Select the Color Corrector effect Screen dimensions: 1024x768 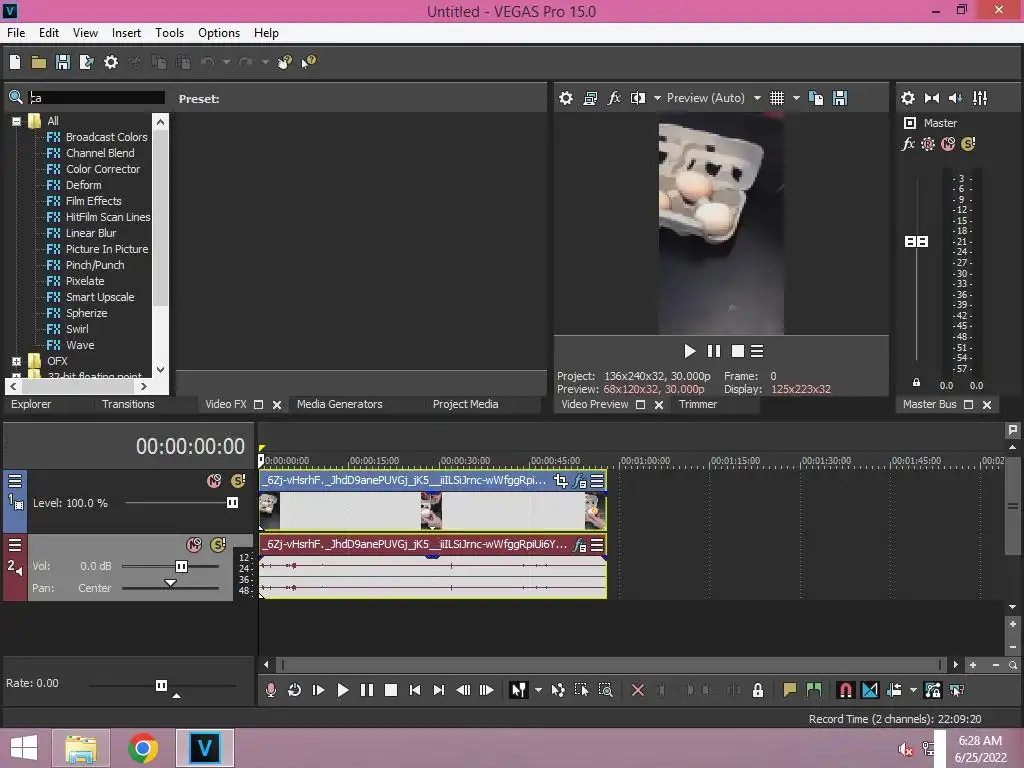(x=103, y=169)
